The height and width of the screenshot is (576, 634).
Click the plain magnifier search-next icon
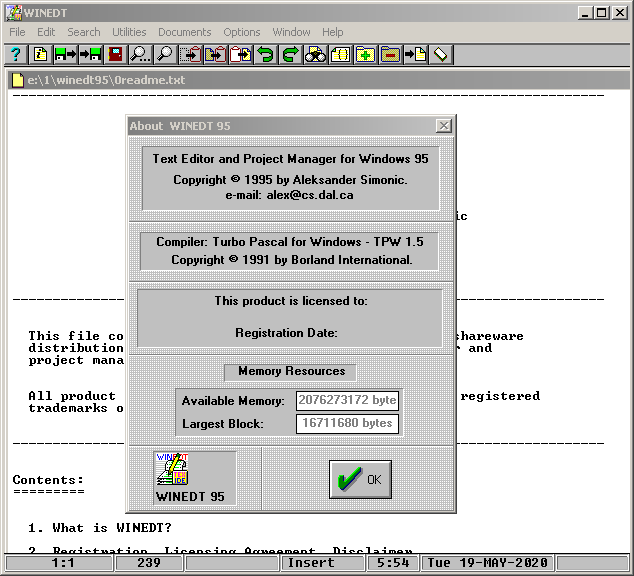click(x=165, y=54)
